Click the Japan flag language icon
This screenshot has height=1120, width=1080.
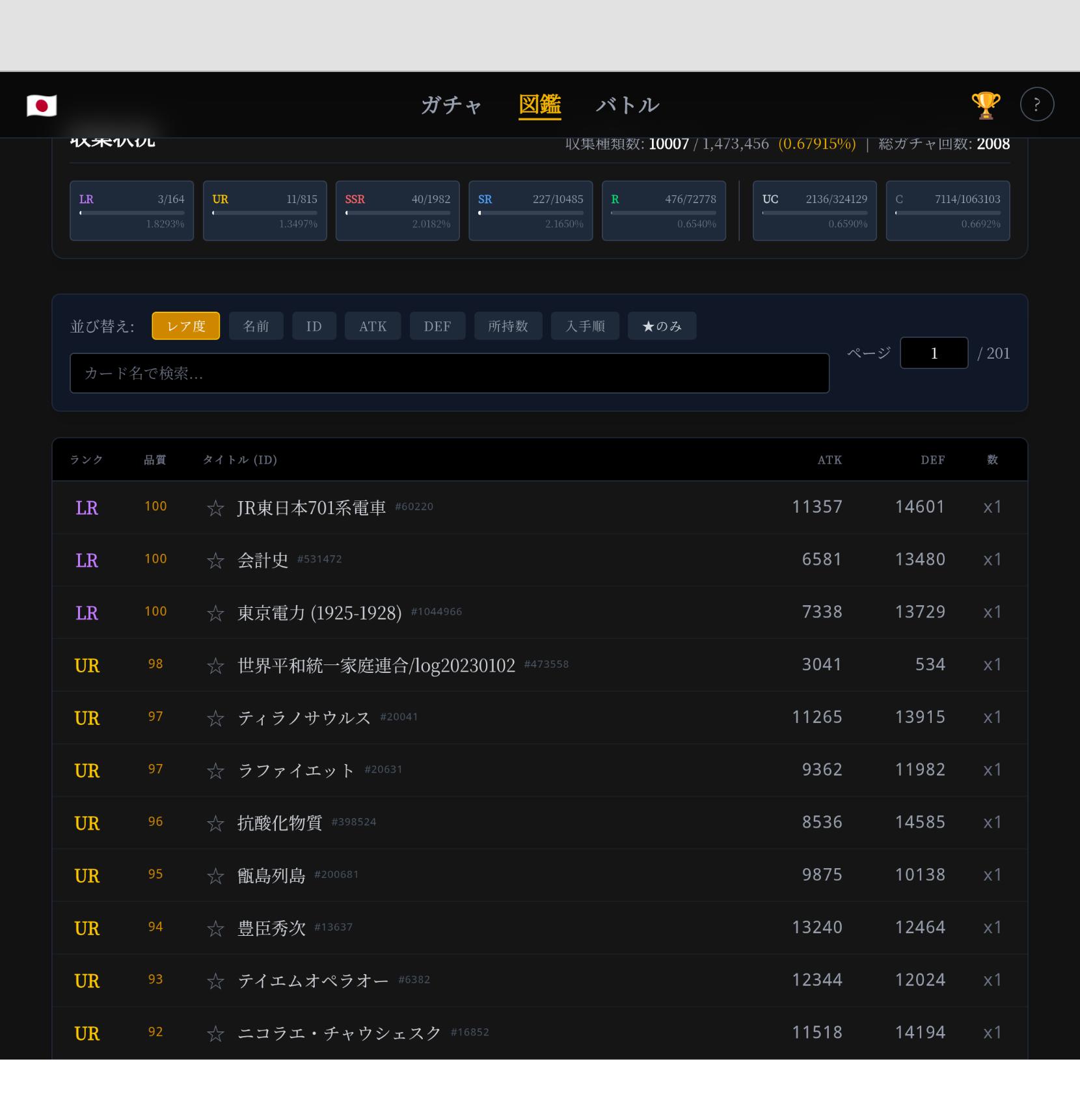(x=42, y=105)
